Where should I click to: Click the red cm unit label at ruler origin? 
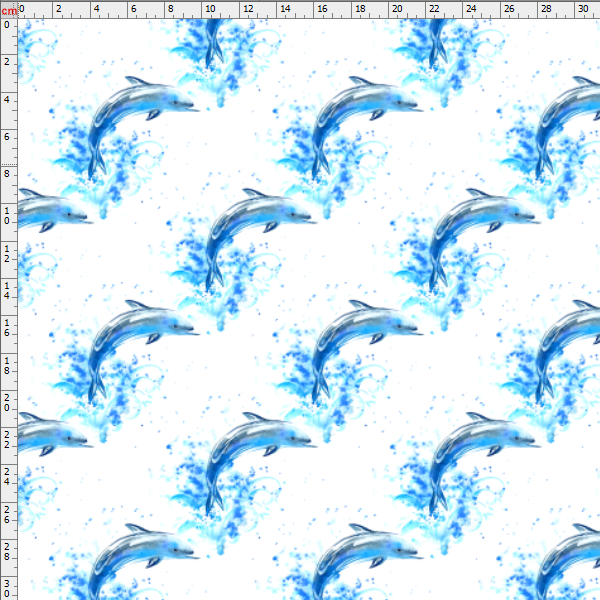(9, 10)
